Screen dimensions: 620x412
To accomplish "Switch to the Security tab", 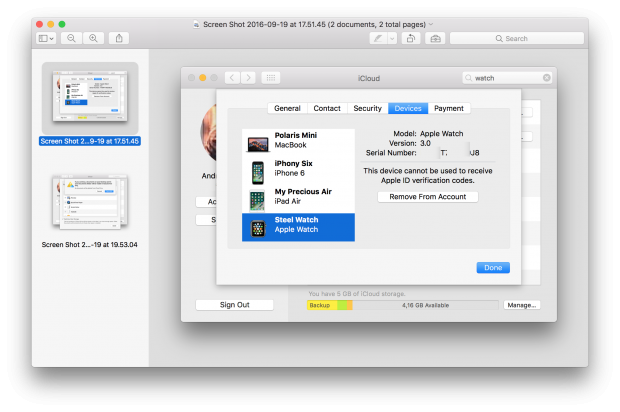I will 367,108.
